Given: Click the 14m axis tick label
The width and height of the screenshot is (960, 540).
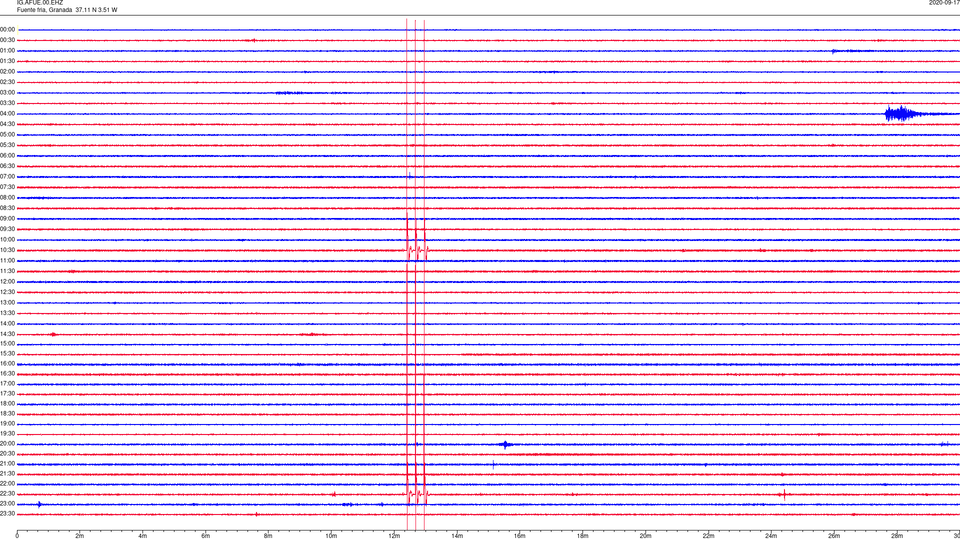Looking at the screenshot, I should (x=457, y=536).
